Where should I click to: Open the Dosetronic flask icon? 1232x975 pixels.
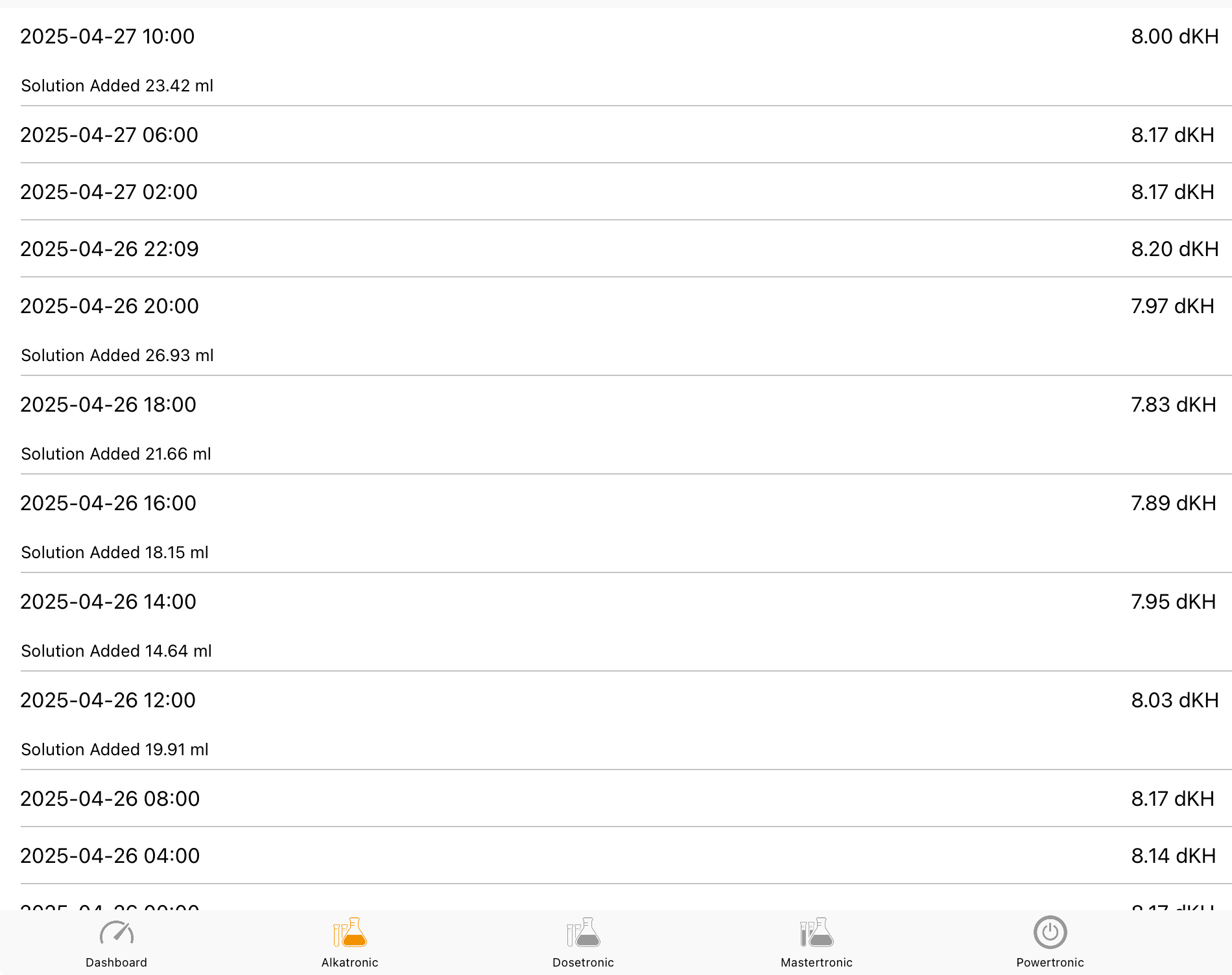pos(583,933)
